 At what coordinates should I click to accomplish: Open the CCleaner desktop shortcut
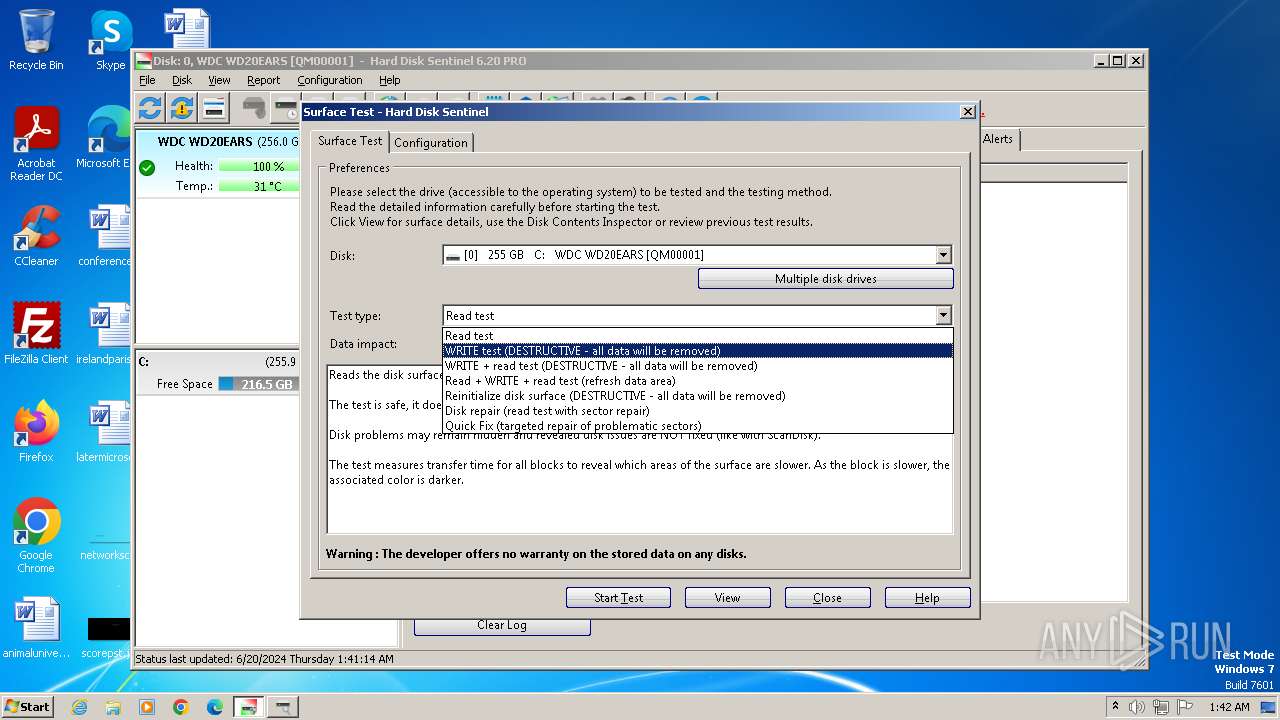[x=36, y=236]
